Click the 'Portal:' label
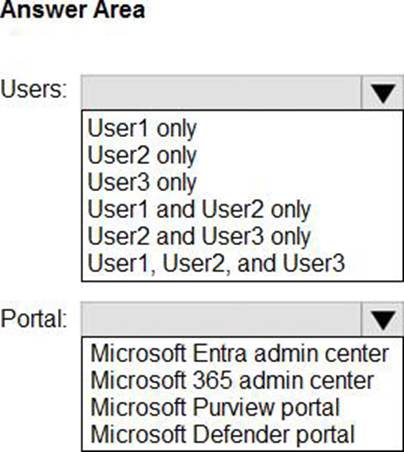This screenshot has height=452, width=404. coord(34,319)
